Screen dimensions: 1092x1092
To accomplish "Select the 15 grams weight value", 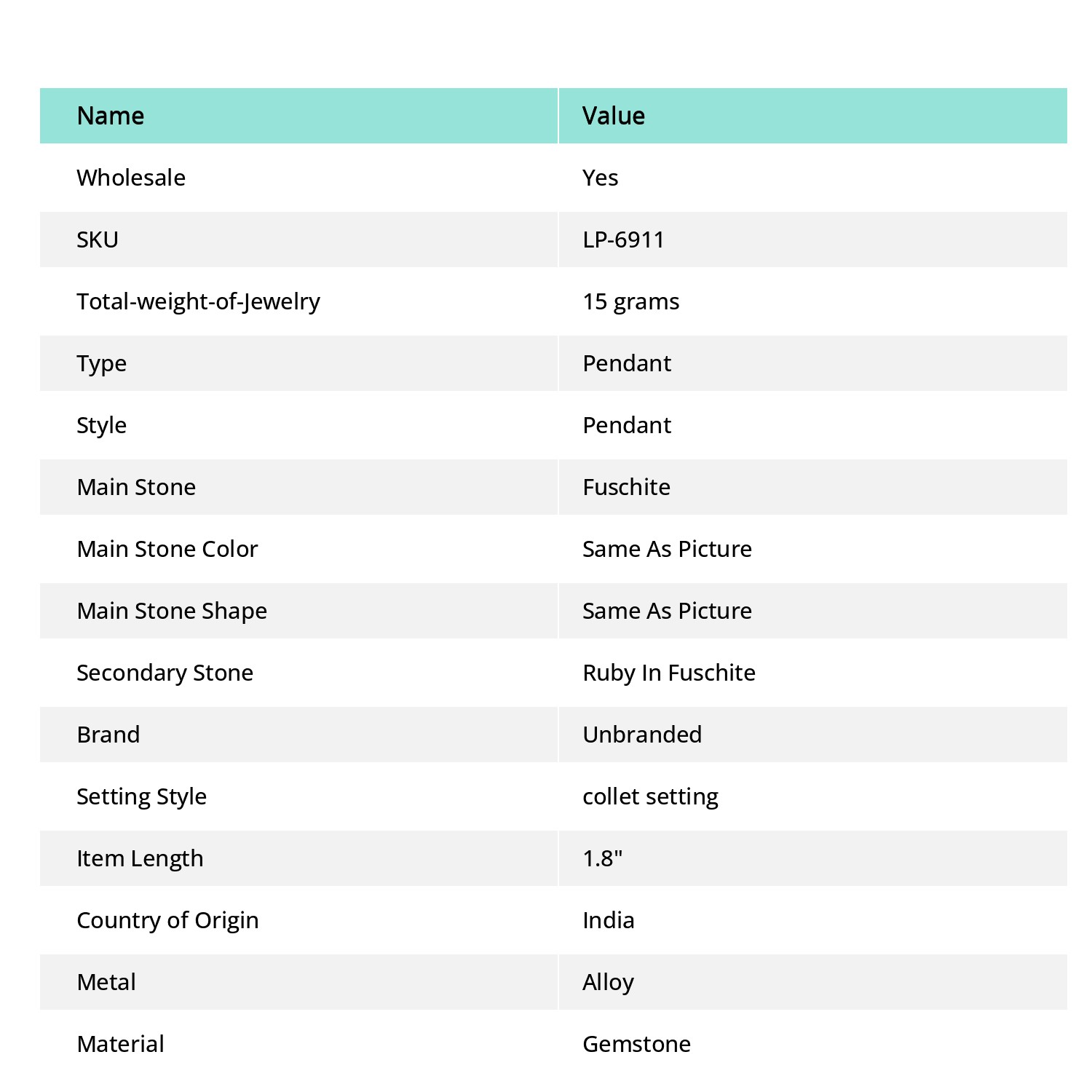I will point(631,302).
